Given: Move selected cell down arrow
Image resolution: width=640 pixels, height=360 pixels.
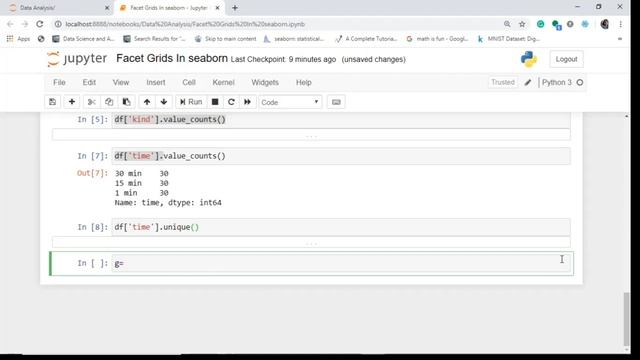Looking at the screenshot, I should point(164,102).
